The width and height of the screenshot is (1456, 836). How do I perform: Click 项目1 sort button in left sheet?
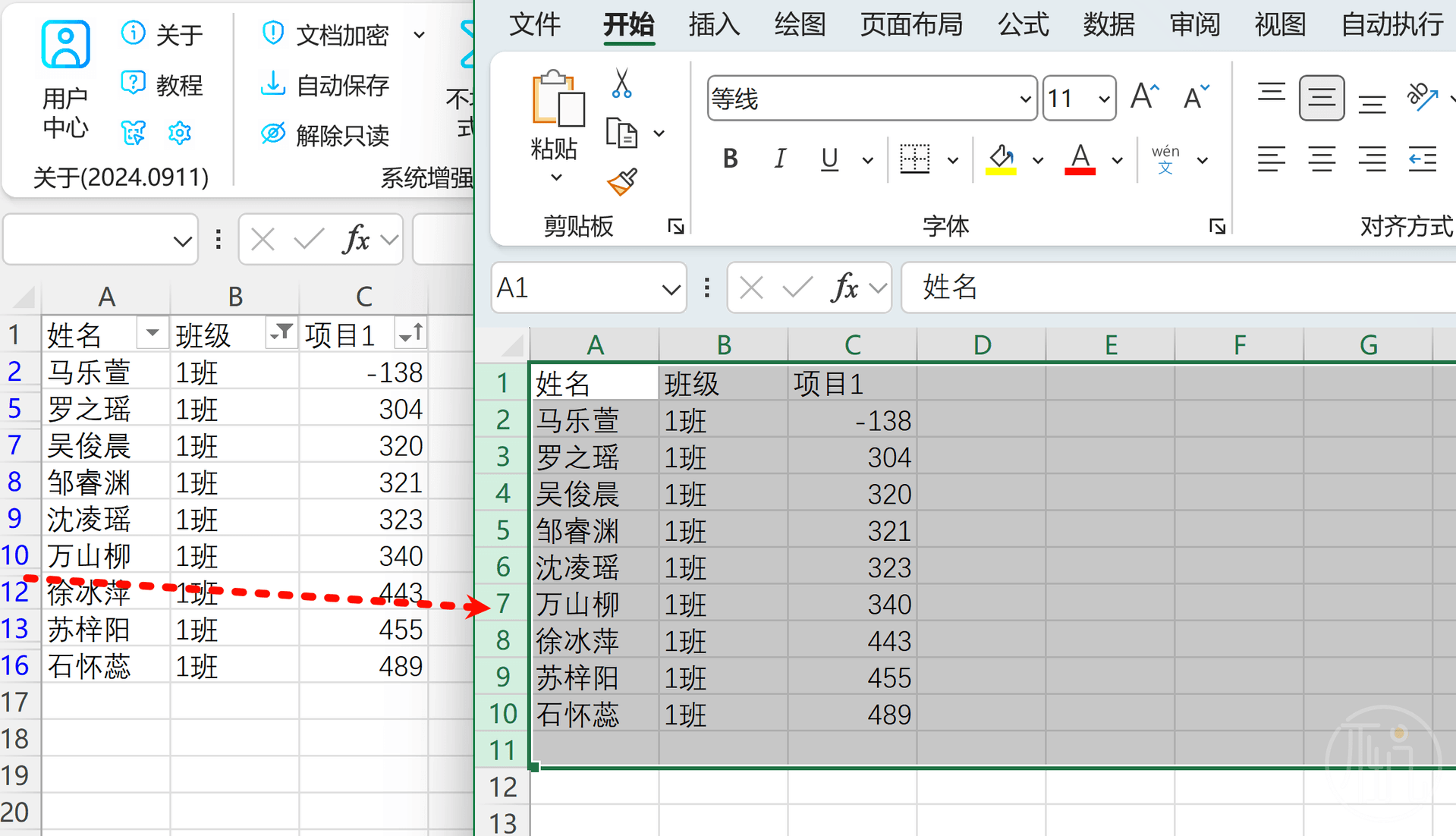pyautogui.click(x=410, y=333)
